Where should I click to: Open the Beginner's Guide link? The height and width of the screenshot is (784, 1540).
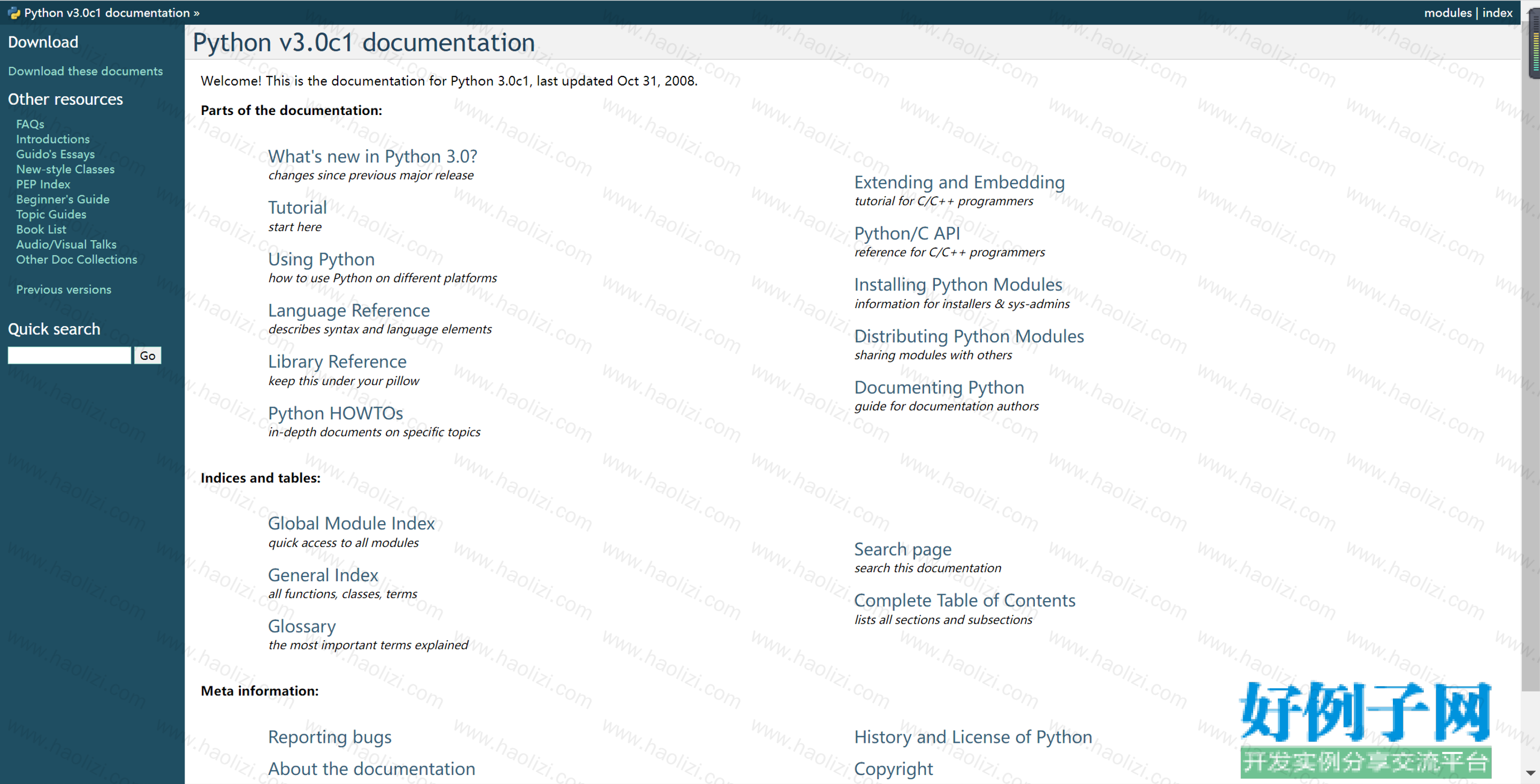click(63, 199)
